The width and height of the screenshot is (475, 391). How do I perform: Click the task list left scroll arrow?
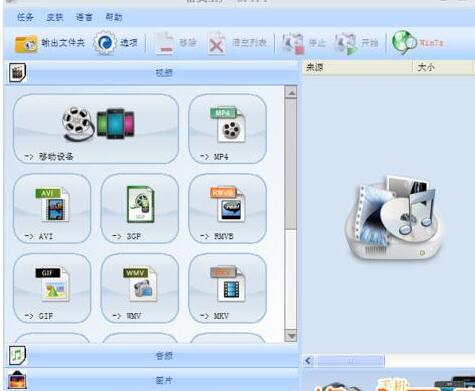pyautogui.click(x=308, y=361)
